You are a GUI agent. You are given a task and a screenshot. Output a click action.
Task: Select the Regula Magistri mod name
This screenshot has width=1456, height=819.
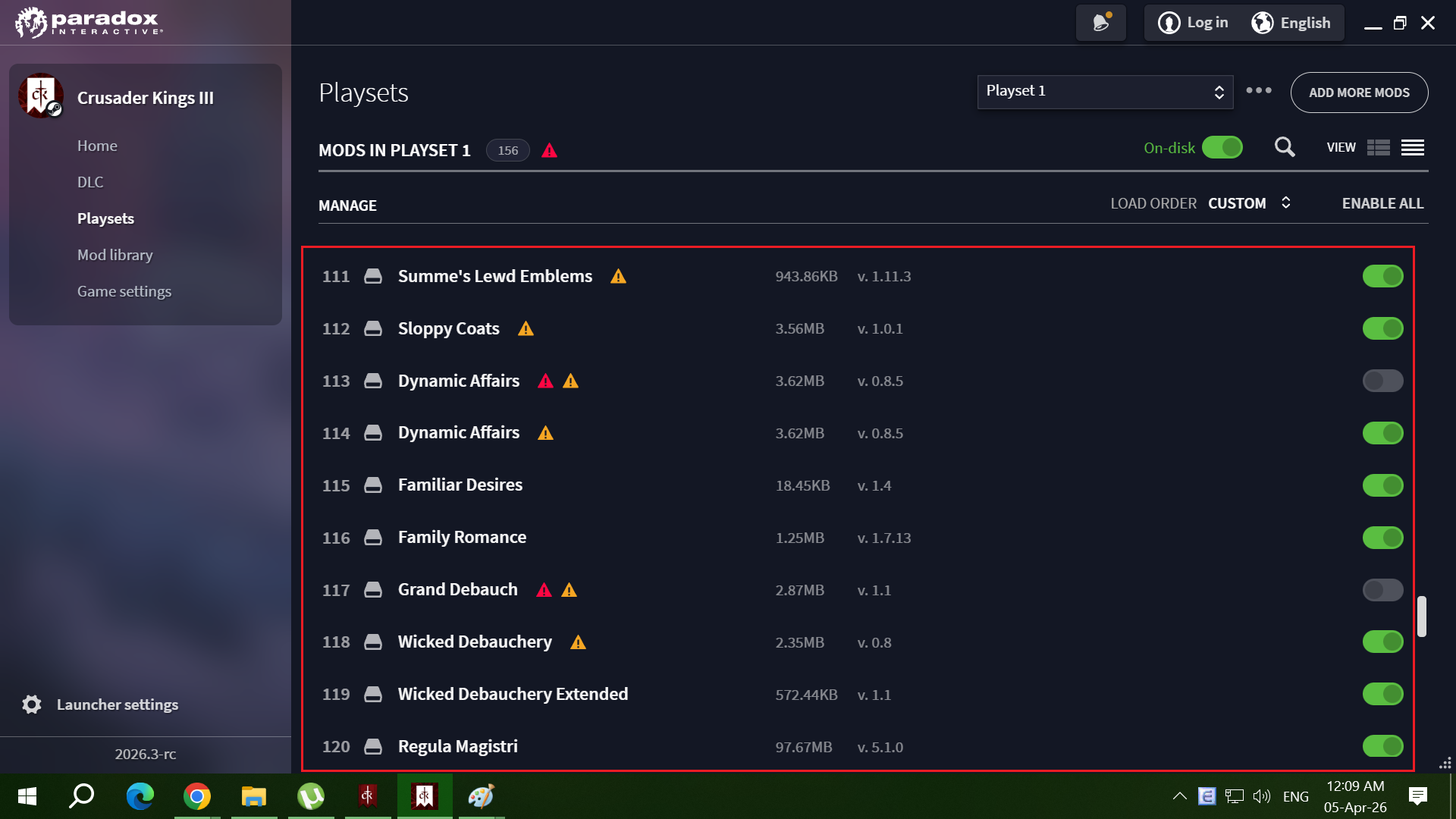click(458, 746)
